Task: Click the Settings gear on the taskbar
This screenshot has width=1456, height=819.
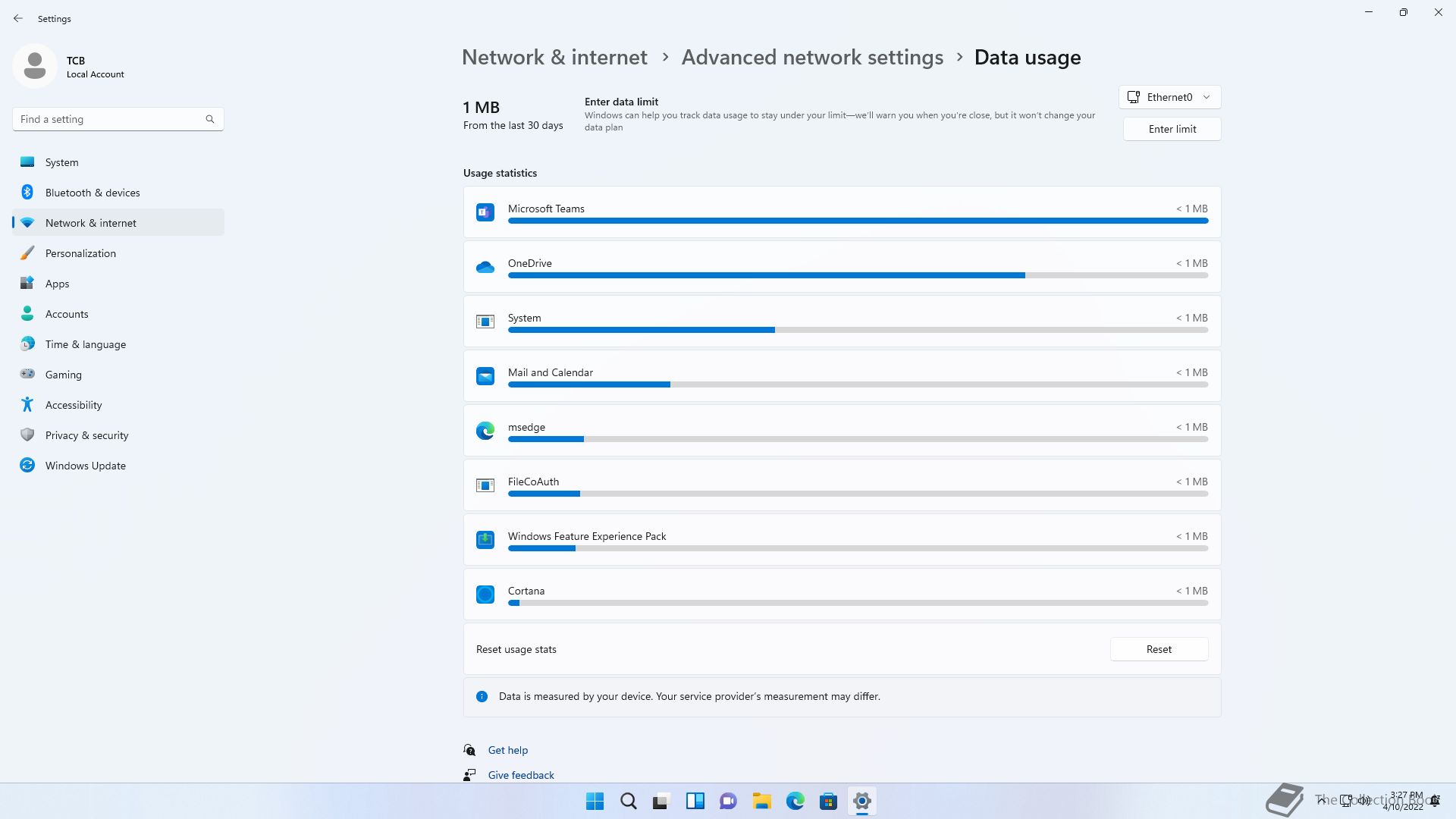Action: tap(862, 801)
